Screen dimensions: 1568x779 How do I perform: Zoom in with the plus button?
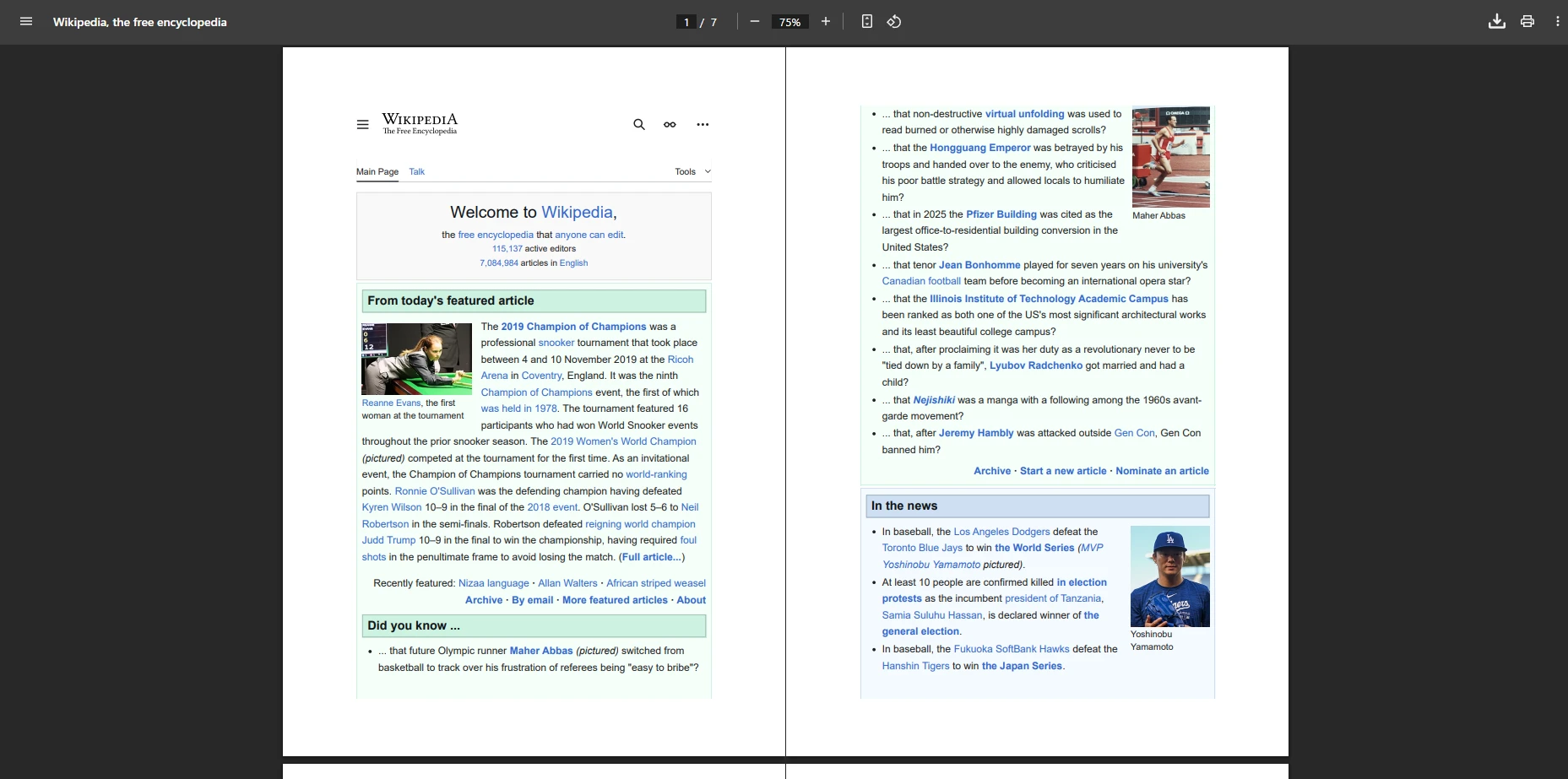click(x=826, y=22)
